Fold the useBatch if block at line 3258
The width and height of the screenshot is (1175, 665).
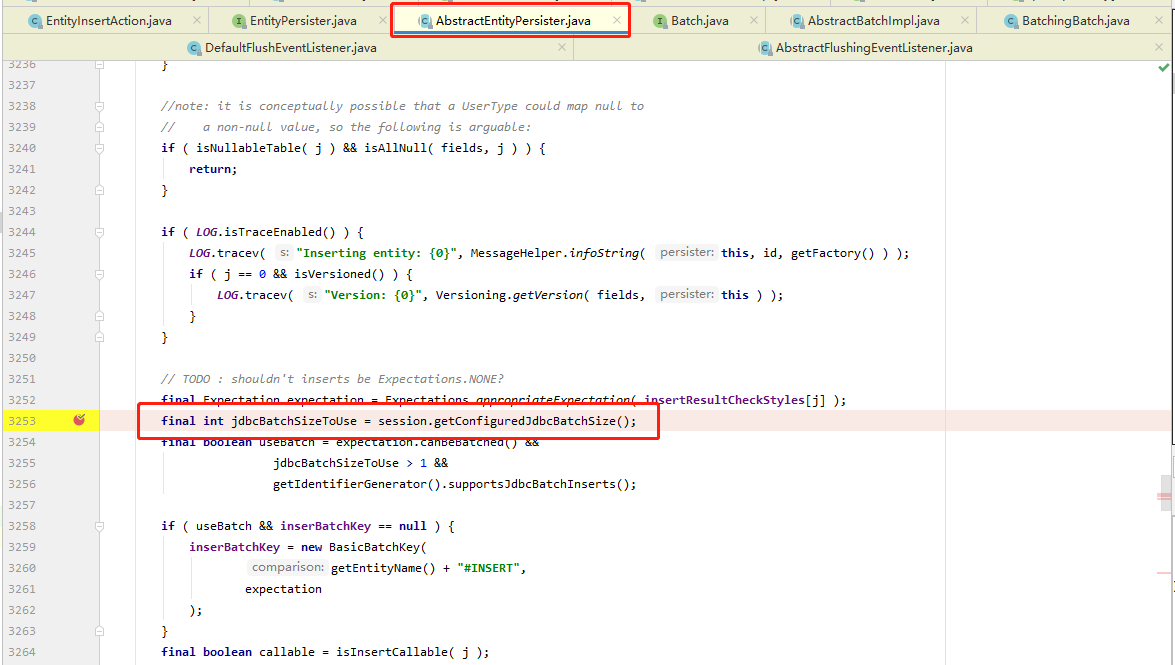coord(100,526)
